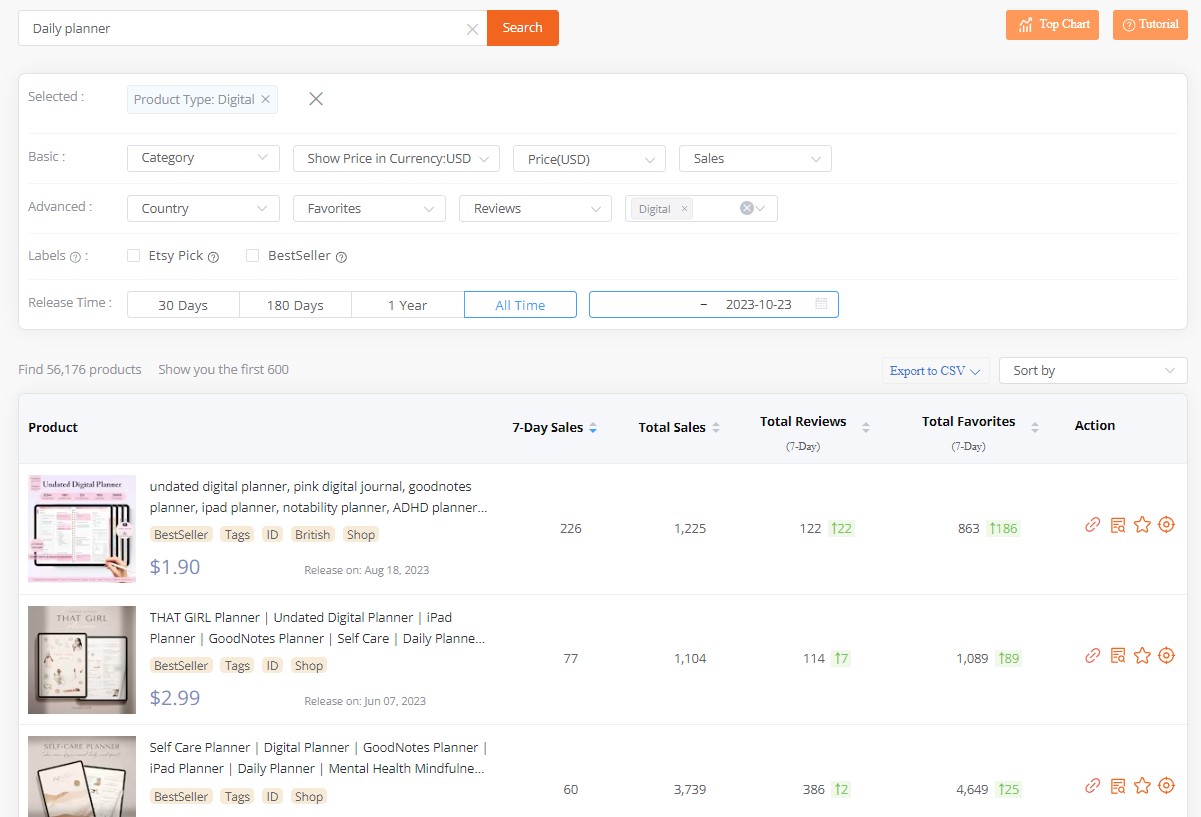
Task: Expand the Sort by dropdown
Action: coord(1092,370)
